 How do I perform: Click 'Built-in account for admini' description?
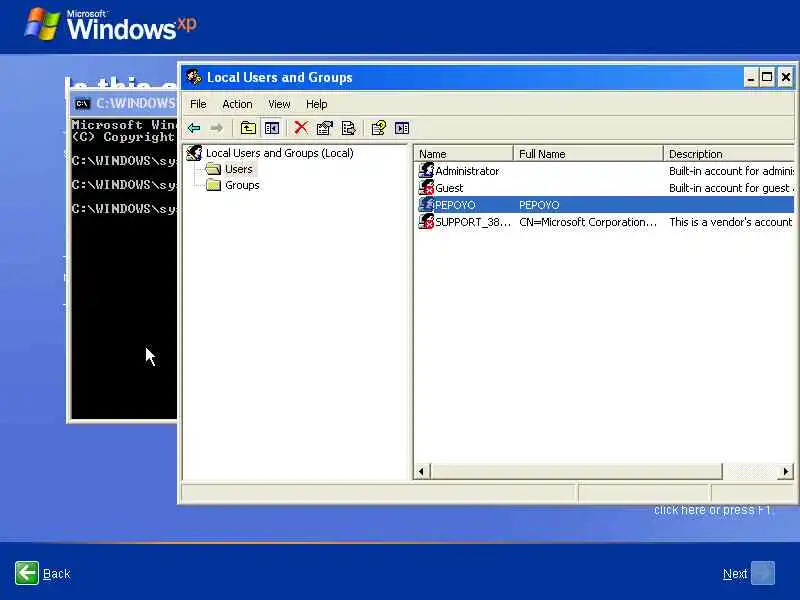click(731, 171)
